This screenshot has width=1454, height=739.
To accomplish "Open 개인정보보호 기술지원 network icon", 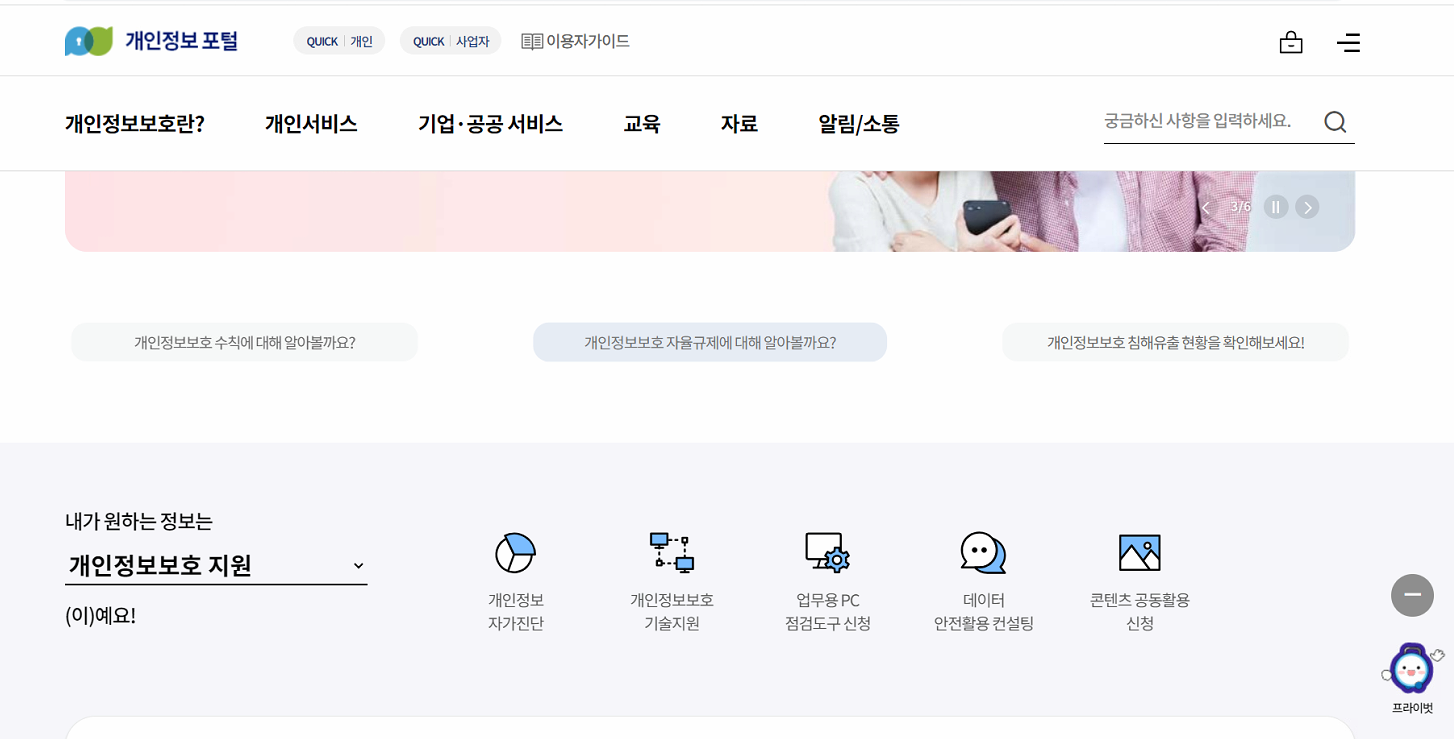I will point(672,553).
